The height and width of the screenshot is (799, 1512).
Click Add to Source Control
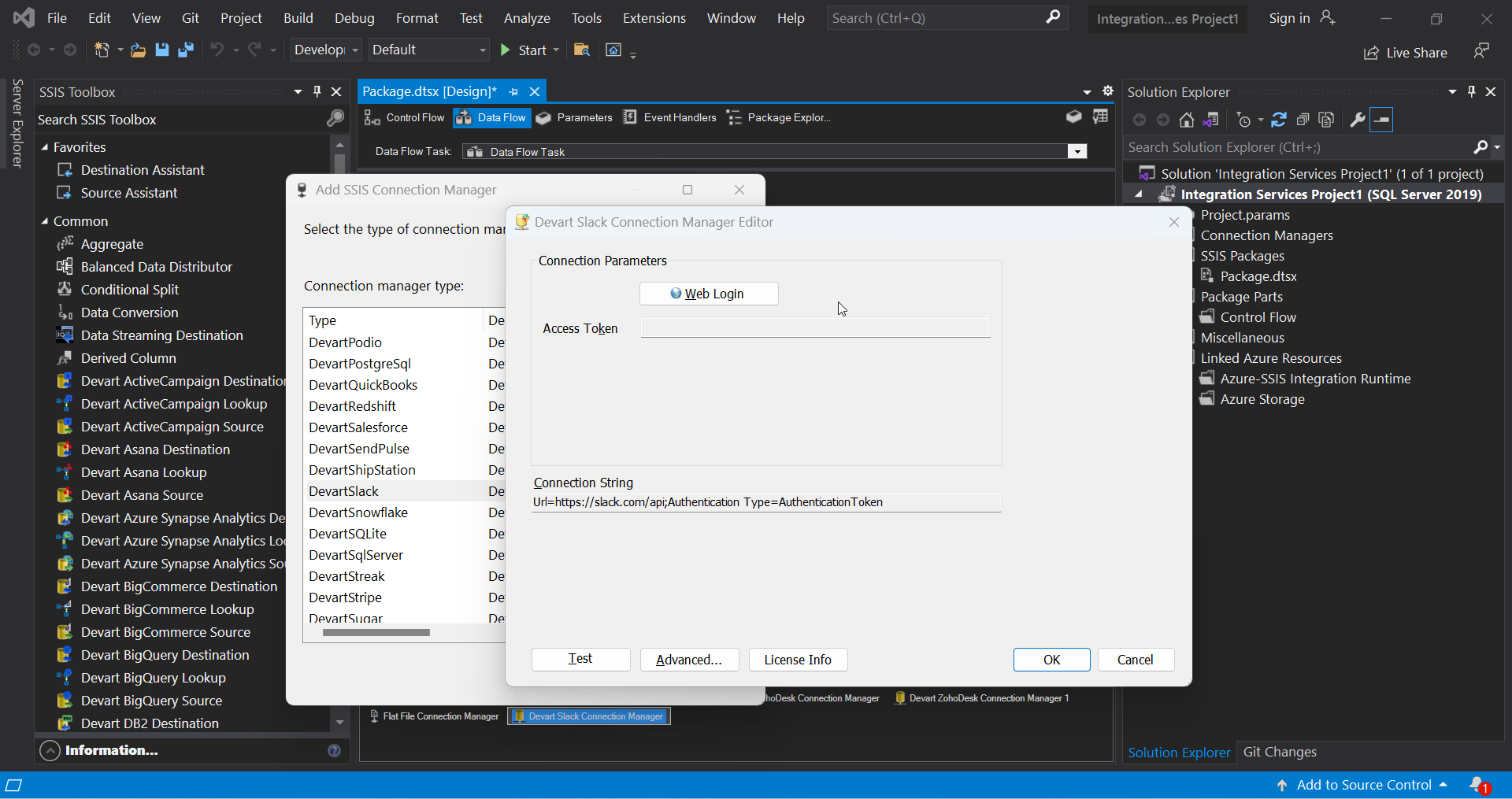1362,785
